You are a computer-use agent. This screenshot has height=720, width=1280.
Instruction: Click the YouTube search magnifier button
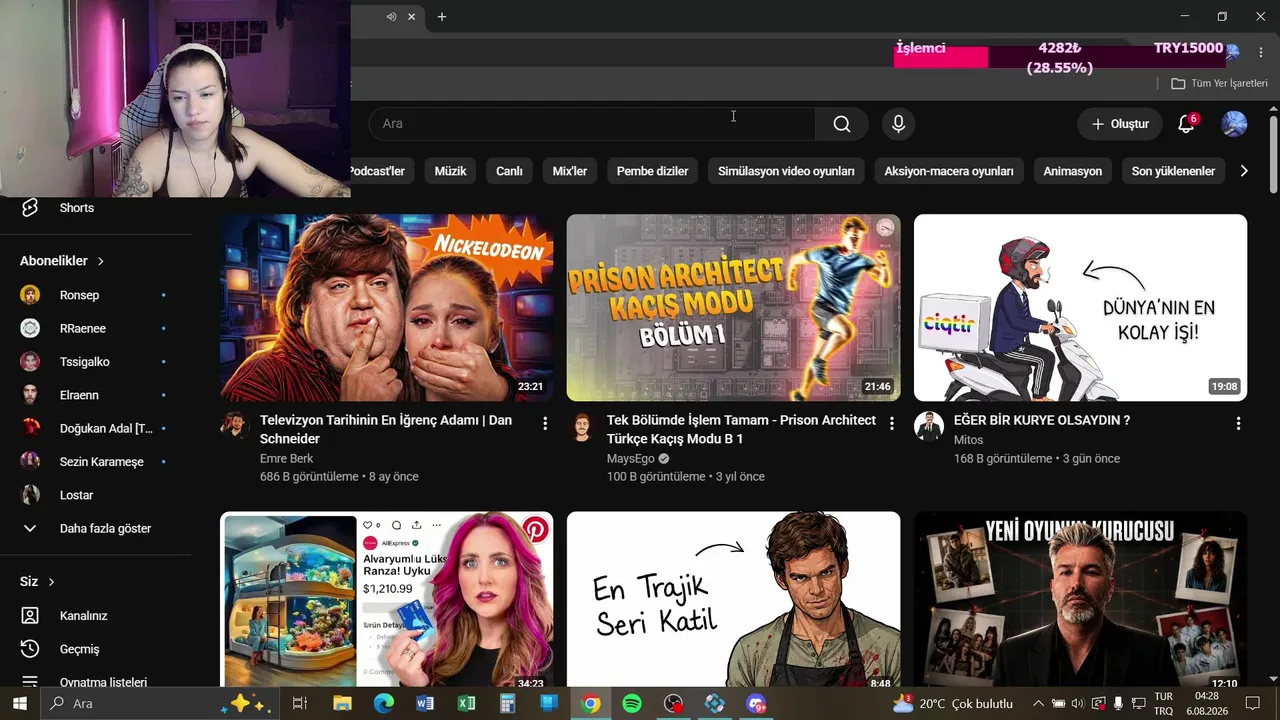click(x=842, y=124)
